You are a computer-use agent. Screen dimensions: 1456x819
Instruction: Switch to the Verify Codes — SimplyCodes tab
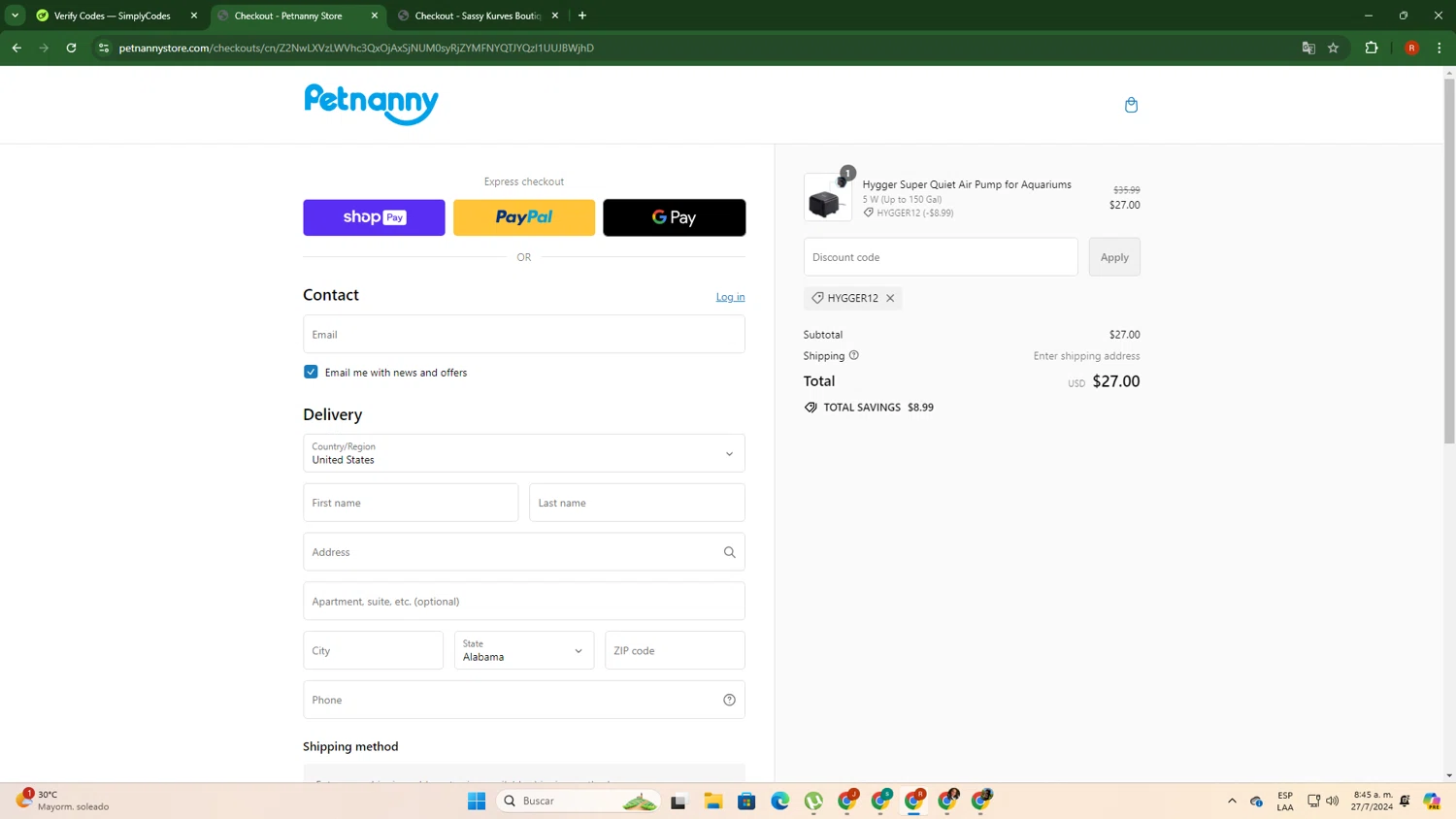pyautogui.click(x=112, y=16)
